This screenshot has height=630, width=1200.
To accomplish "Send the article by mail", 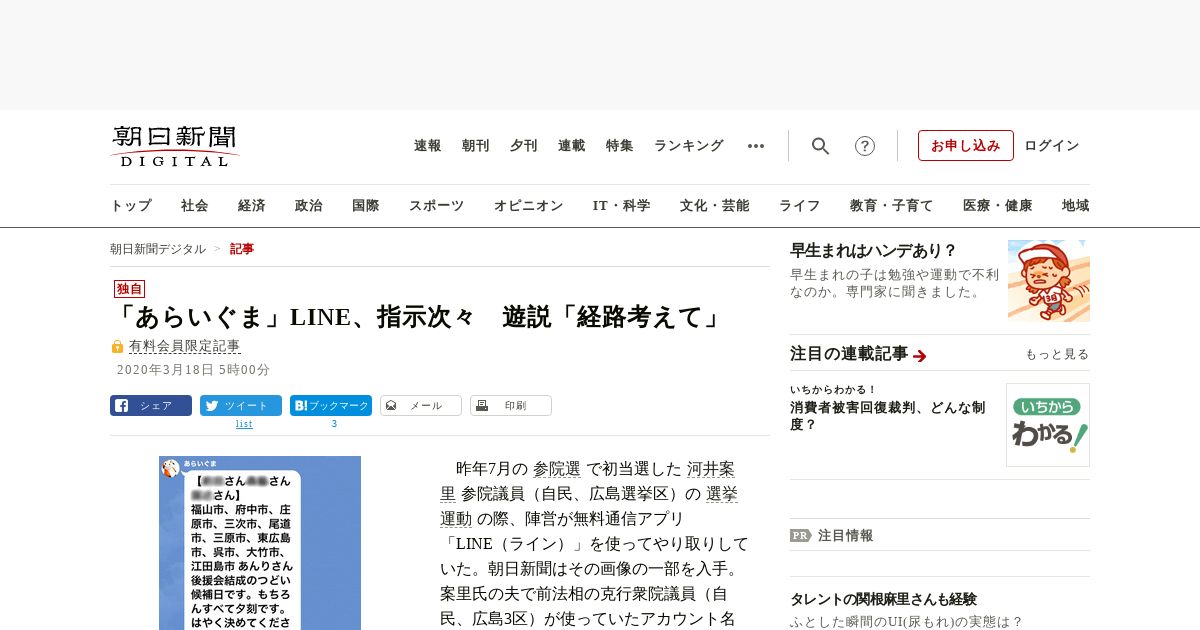I will 421,406.
